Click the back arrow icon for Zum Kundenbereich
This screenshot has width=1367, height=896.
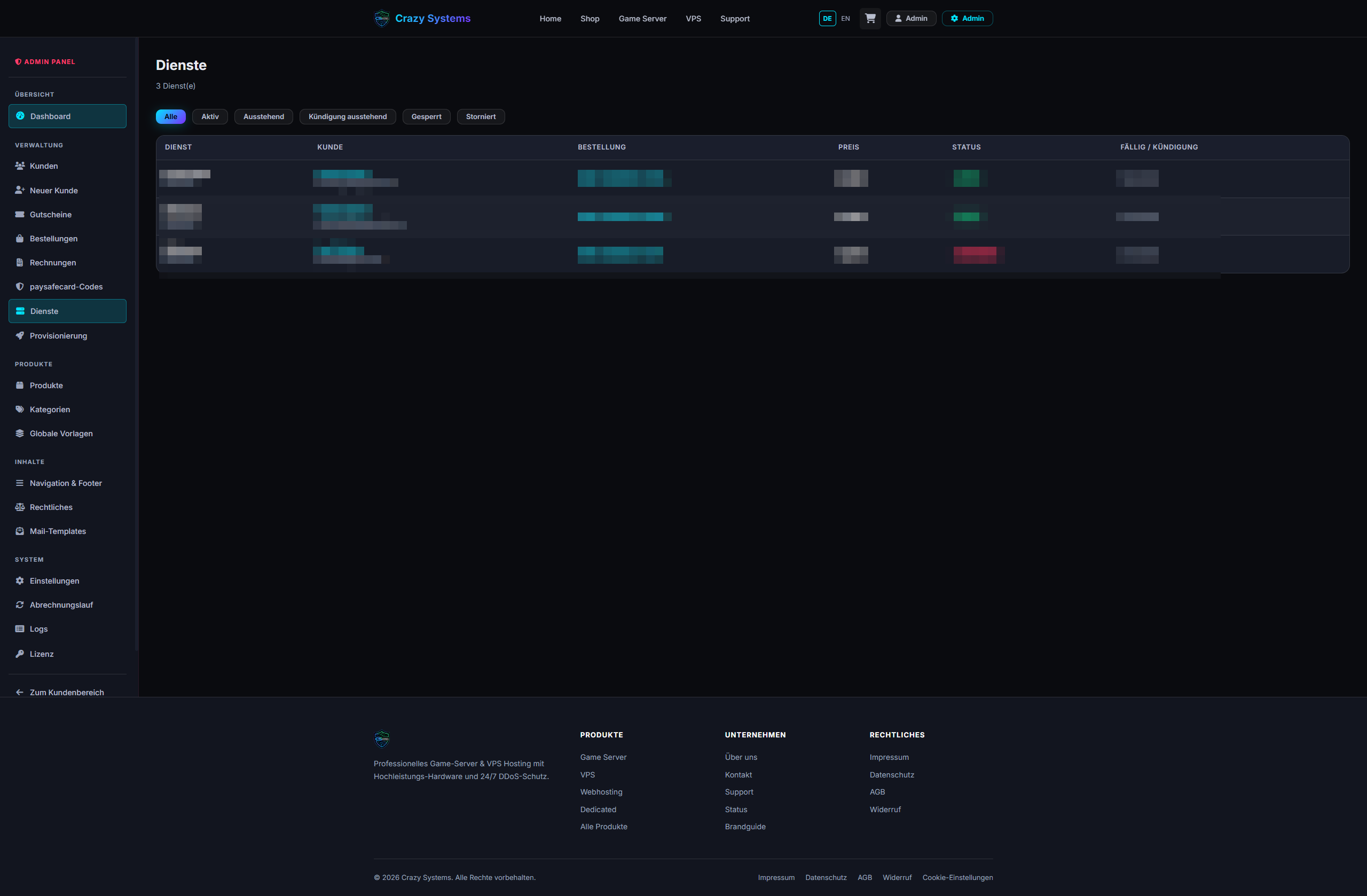[x=20, y=692]
